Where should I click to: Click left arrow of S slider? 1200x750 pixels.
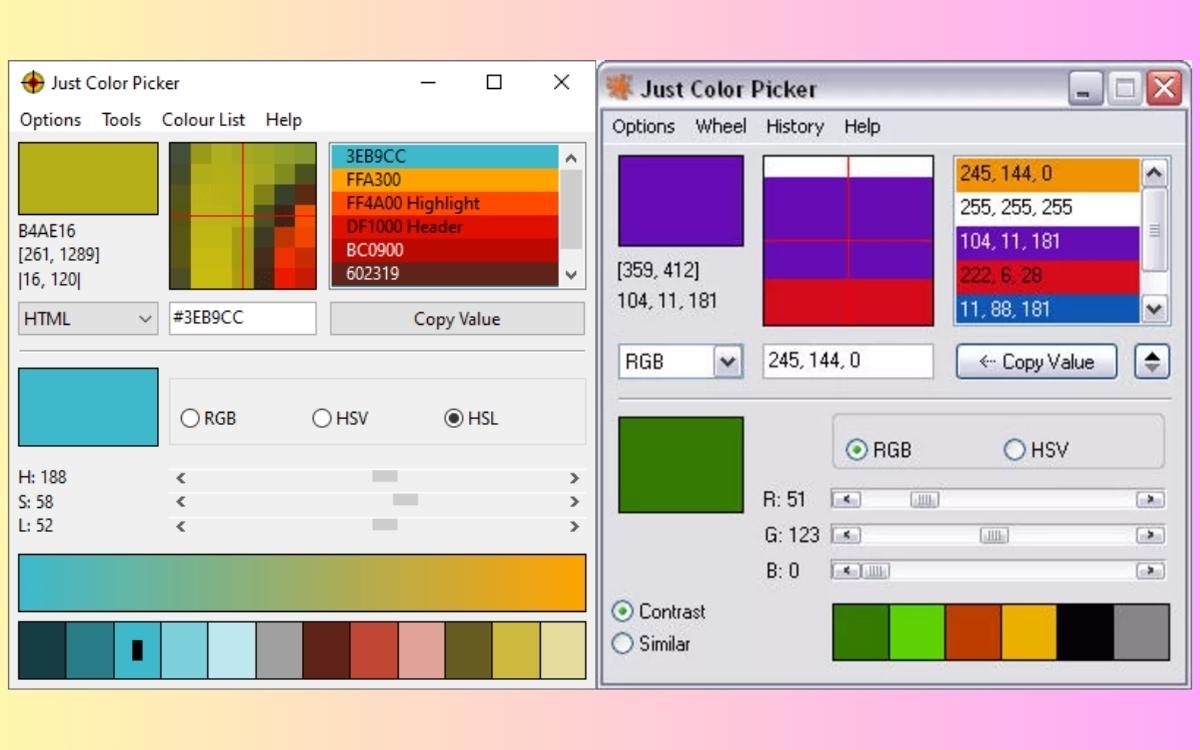click(x=181, y=502)
